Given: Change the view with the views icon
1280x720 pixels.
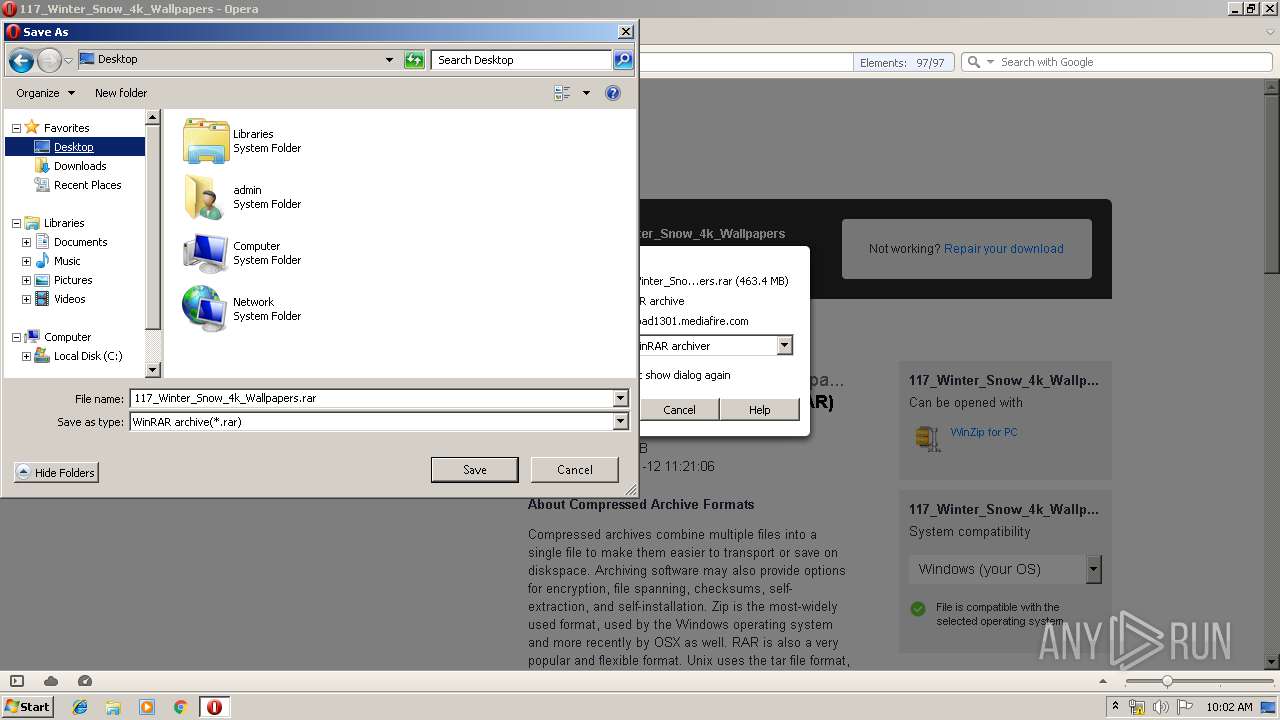Looking at the screenshot, I should pyautogui.click(x=562, y=93).
